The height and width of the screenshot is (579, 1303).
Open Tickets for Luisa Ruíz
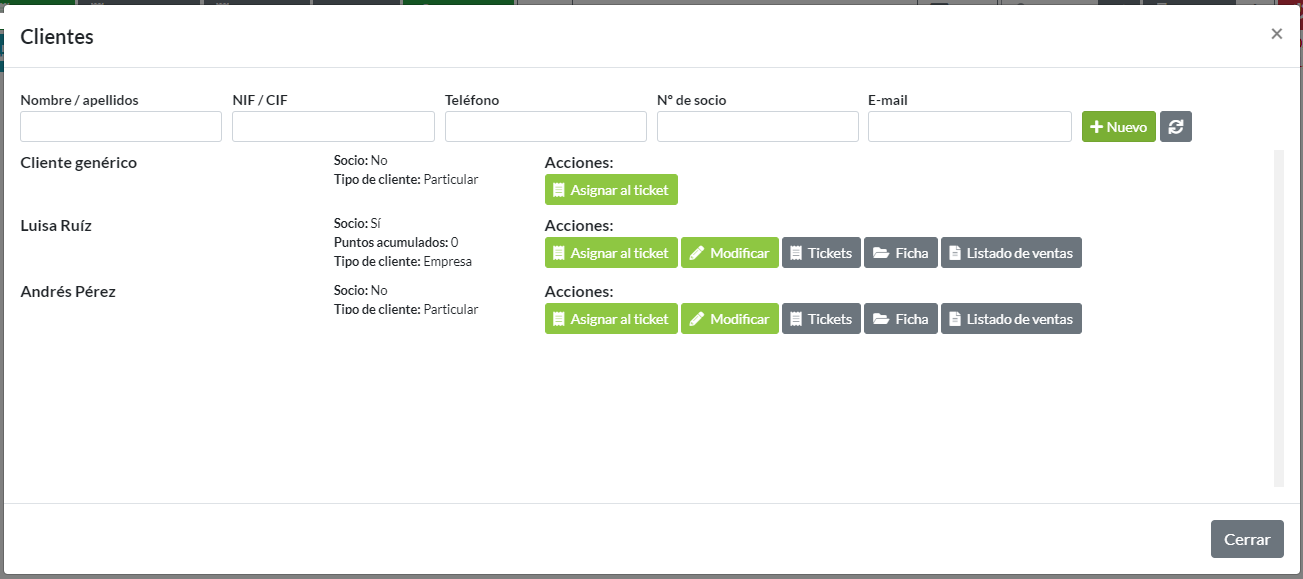pyautogui.click(x=820, y=253)
